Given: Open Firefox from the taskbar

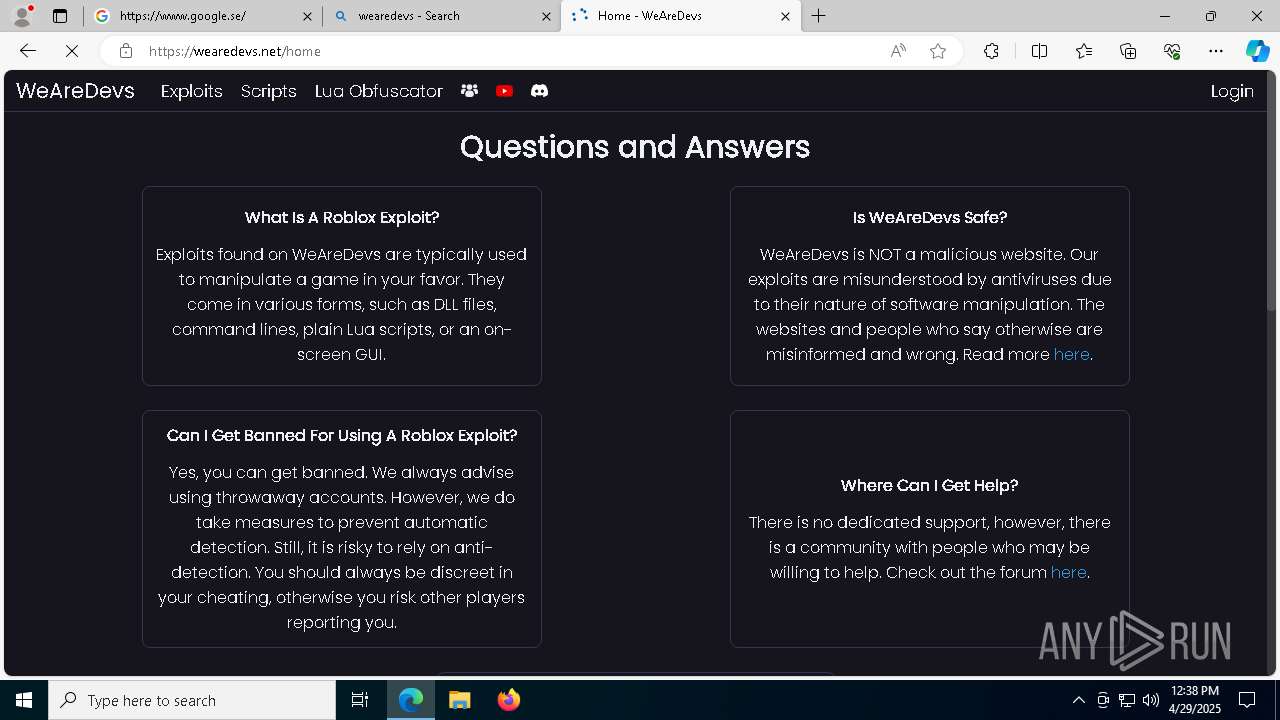Looking at the screenshot, I should point(508,700).
